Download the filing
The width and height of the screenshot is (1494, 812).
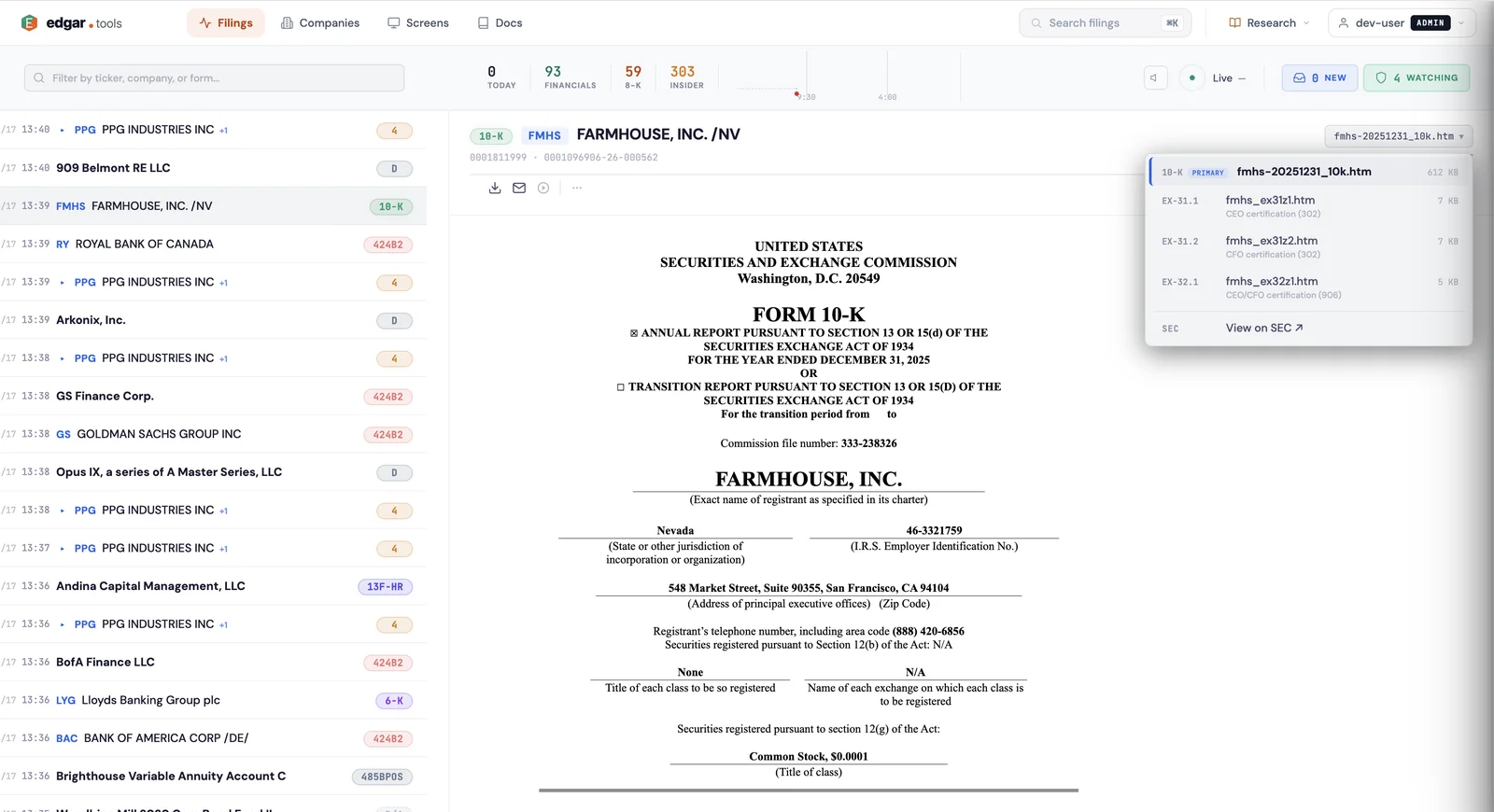495,188
